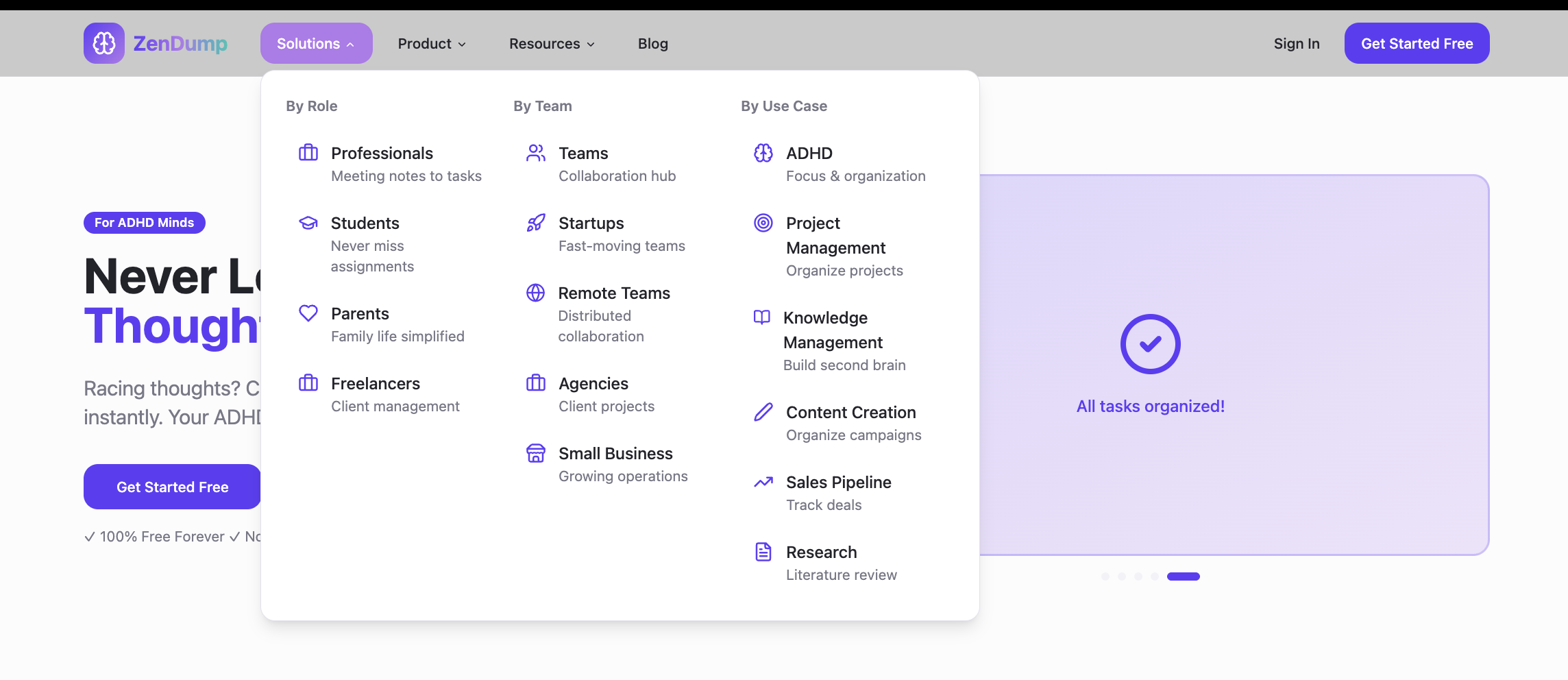The height and width of the screenshot is (680, 1568).
Task: Click the Sign In link
Action: (x=1296, y=42)
